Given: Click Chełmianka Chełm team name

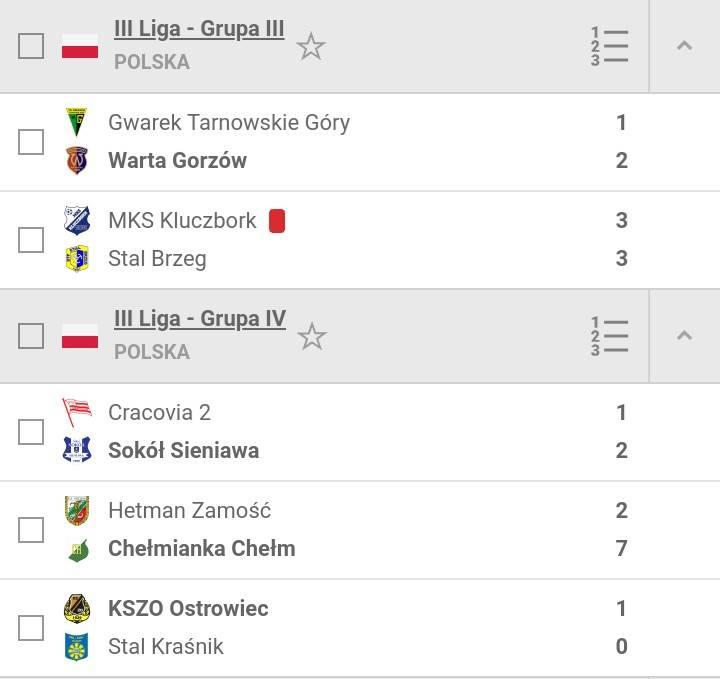Looking at the screenshot, I should click(202, 549).
